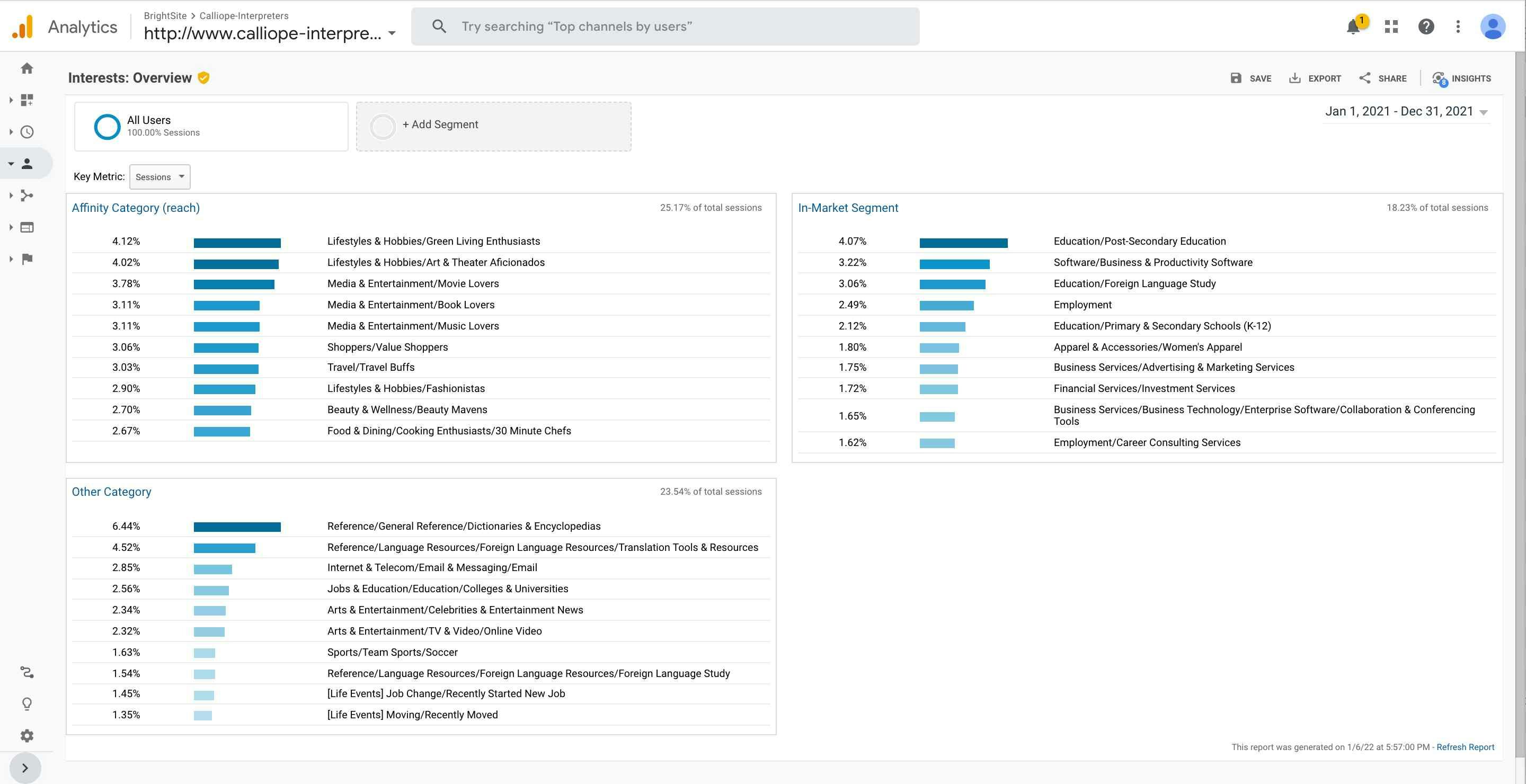Viewport: 1526px width, 784px height.
Task: Click the Export button
Action: (1315, 78)
